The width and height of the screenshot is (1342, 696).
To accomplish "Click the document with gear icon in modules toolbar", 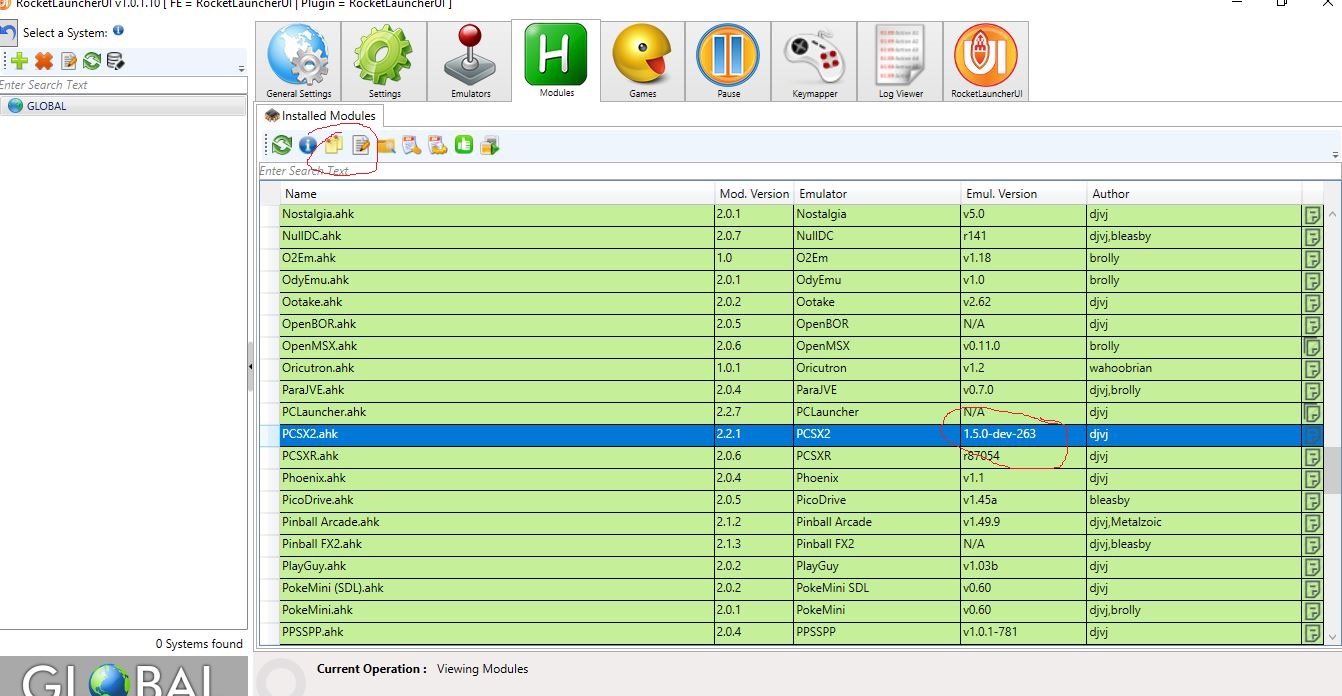I will (x=437, y=146).
